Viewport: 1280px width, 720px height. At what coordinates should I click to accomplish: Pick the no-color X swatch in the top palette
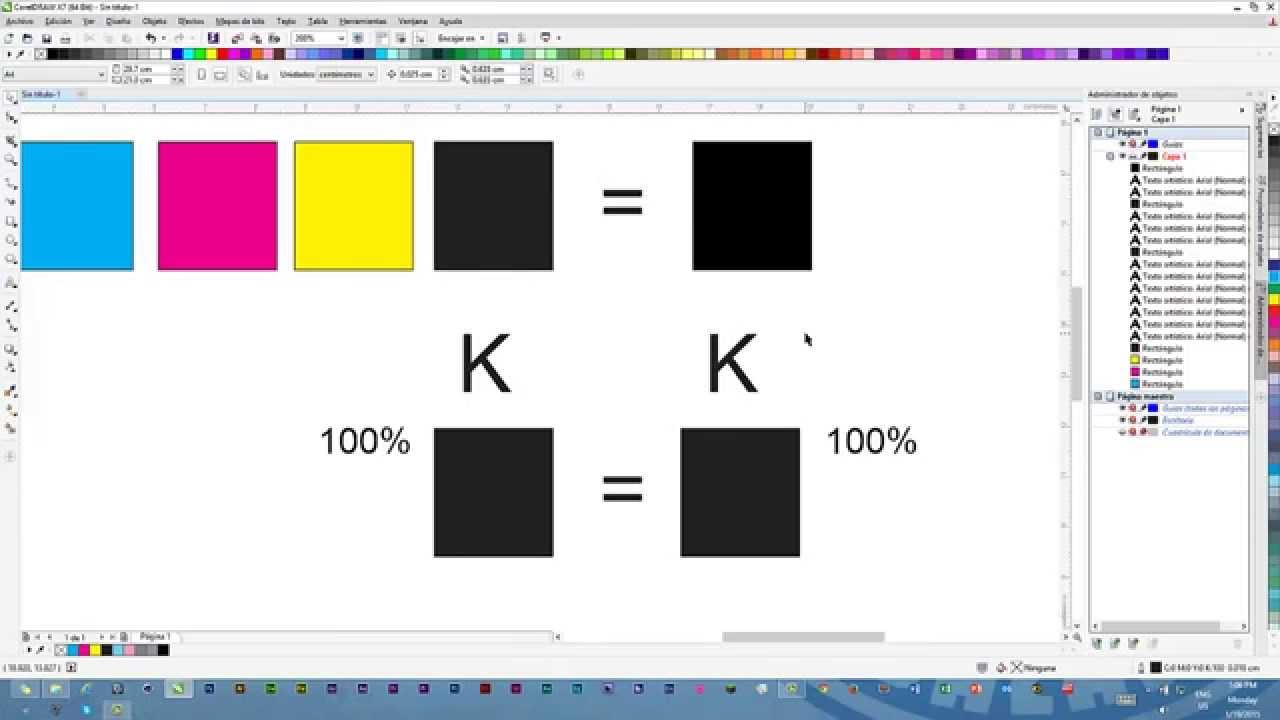point(41,54)
